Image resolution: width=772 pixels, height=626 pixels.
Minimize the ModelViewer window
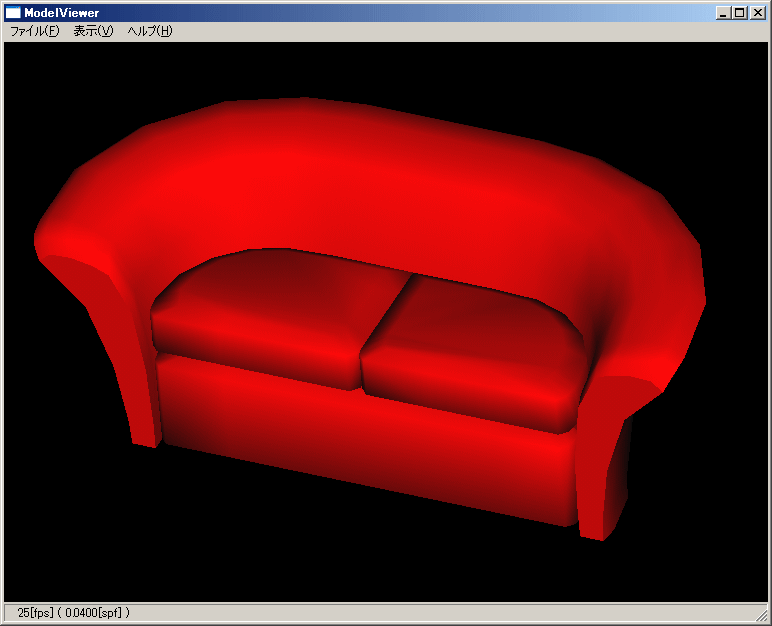click(722, 13)
